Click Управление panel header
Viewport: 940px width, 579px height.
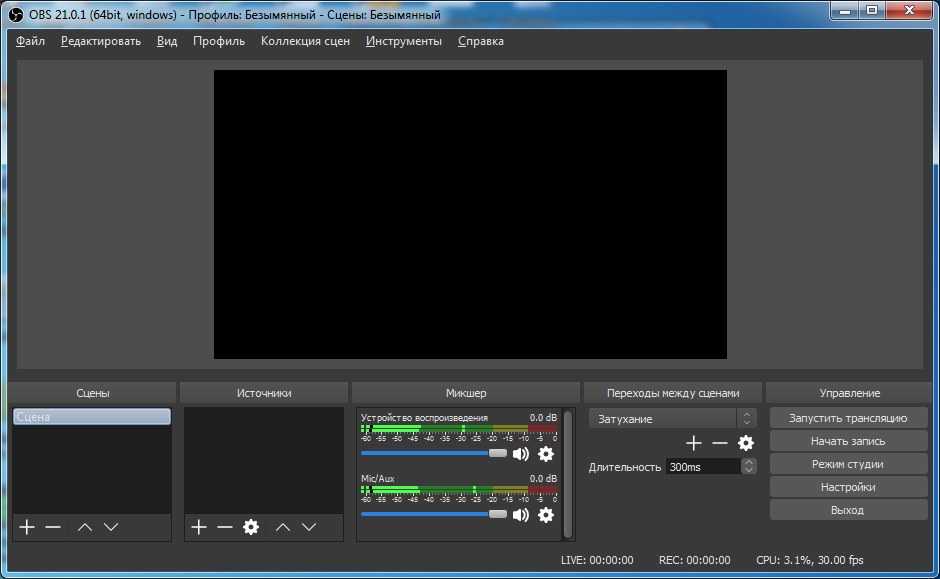tap(849, 393)
